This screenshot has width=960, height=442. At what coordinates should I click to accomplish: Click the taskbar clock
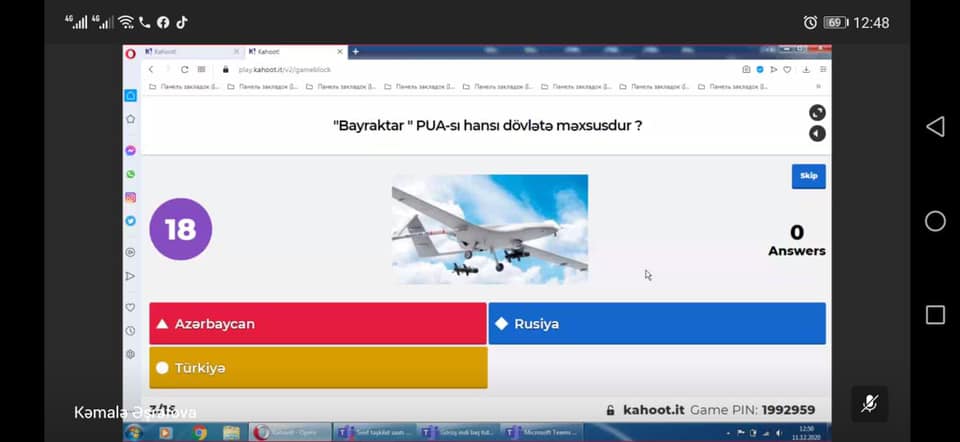point(806,433)
